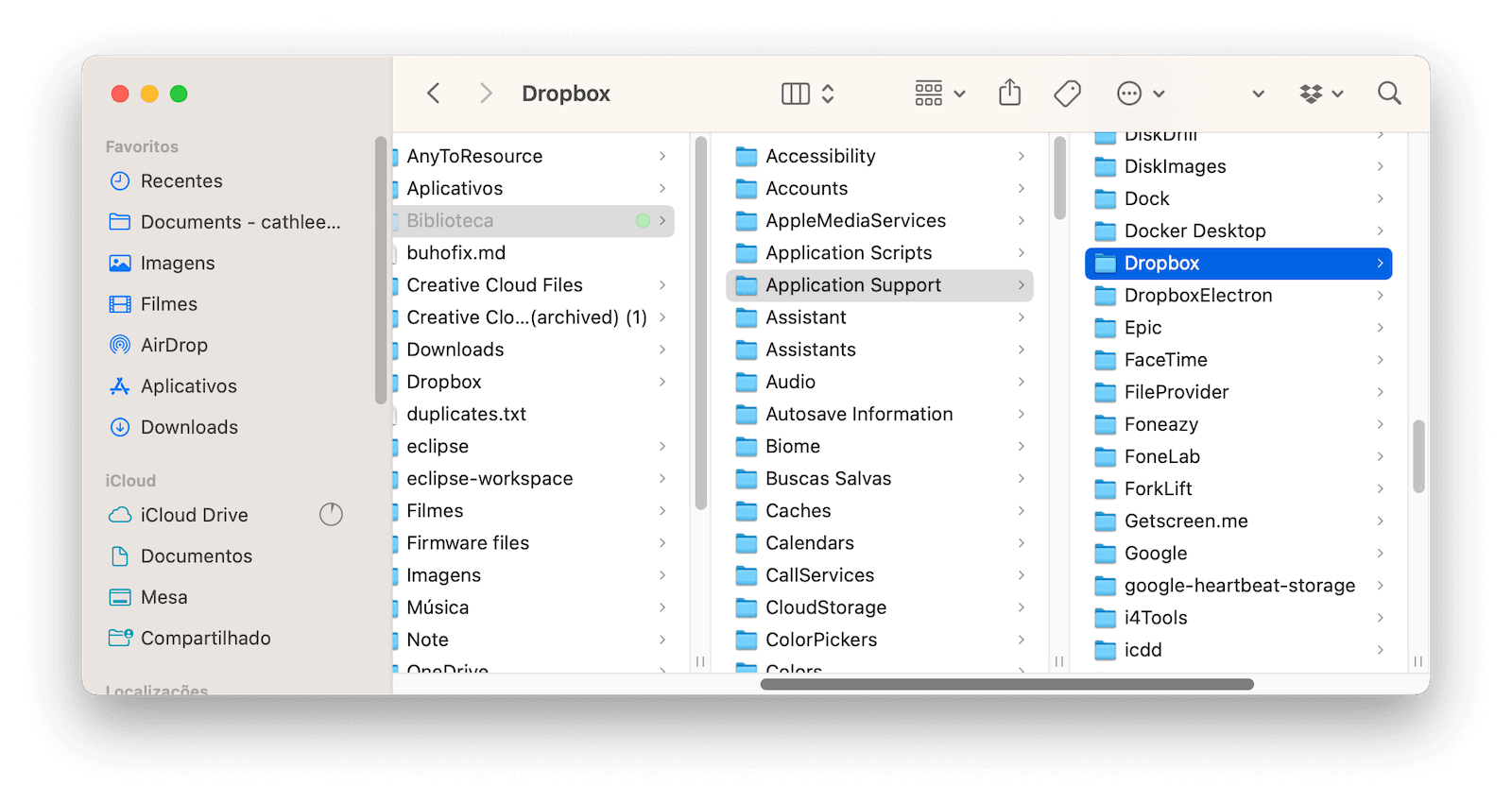Click the Edit Tags icon

point(1068,94)
